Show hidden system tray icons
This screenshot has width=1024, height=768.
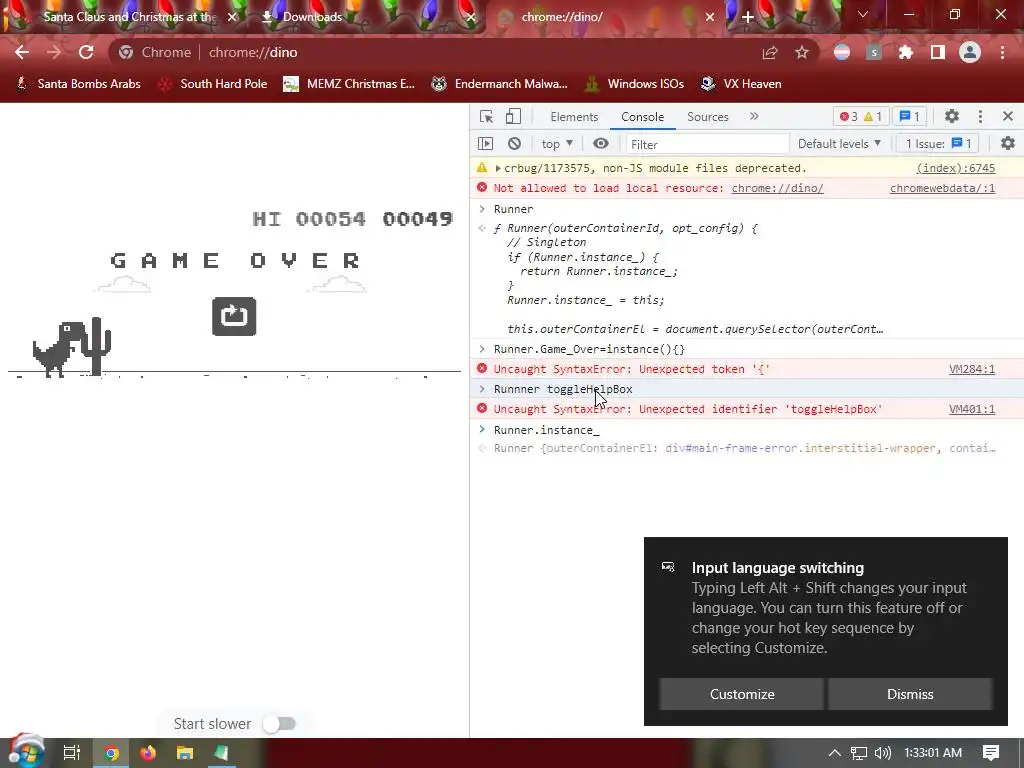834,753
